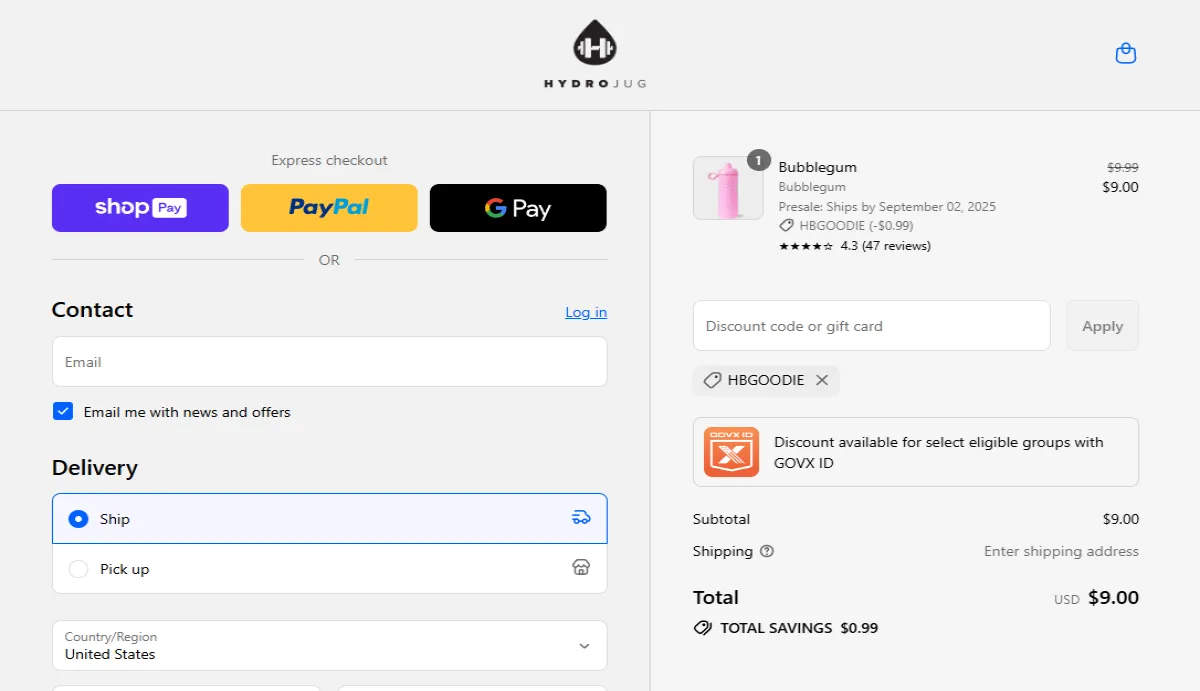
Task: Click the GOVX ID logo icon
Action: click(731, 452)
